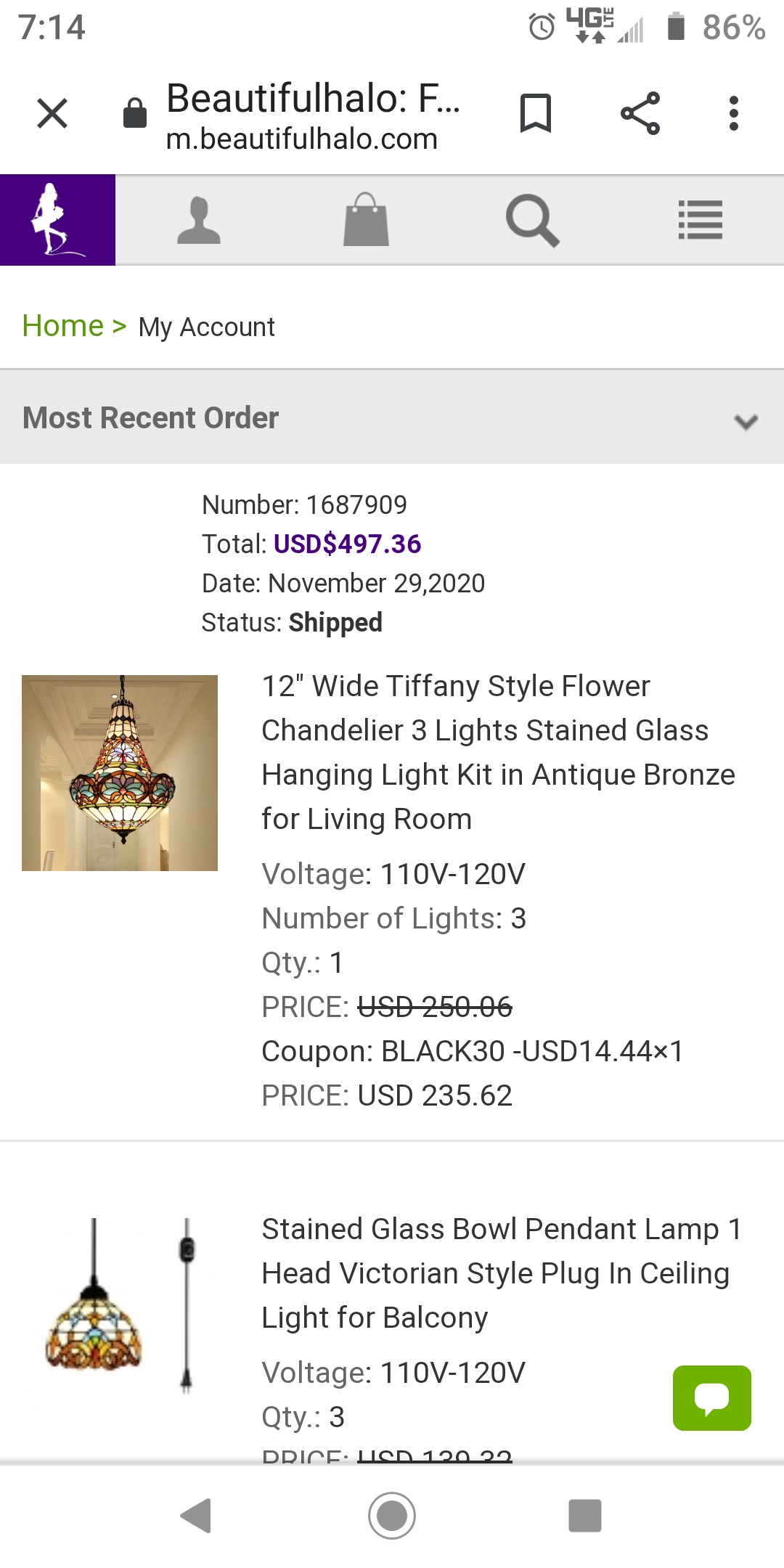
Task: Close the browser tab with X
Action: click(52, 113)
